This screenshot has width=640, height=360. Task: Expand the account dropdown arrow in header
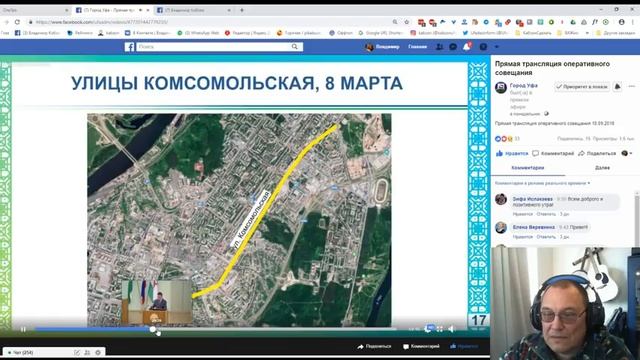coord(497,47)
